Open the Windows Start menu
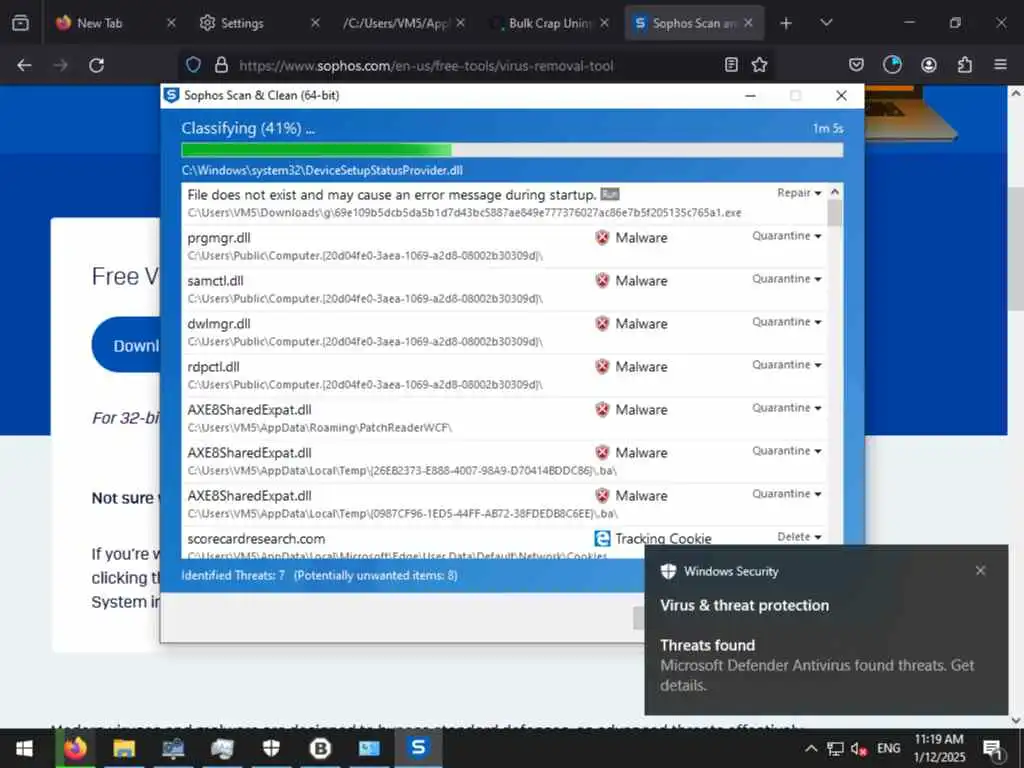 coord(25,748)
